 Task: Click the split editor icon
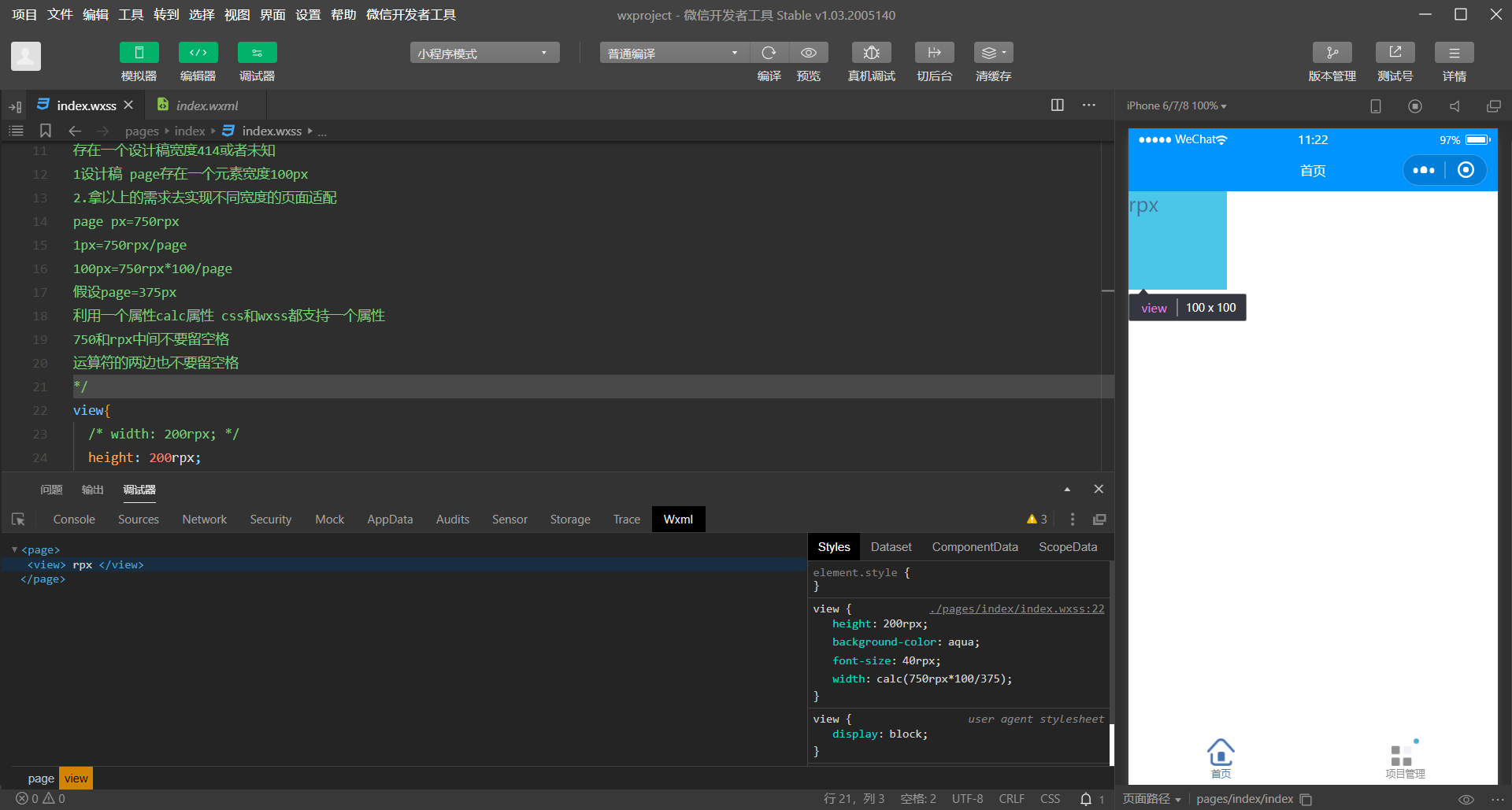[x=1058, y=105]
